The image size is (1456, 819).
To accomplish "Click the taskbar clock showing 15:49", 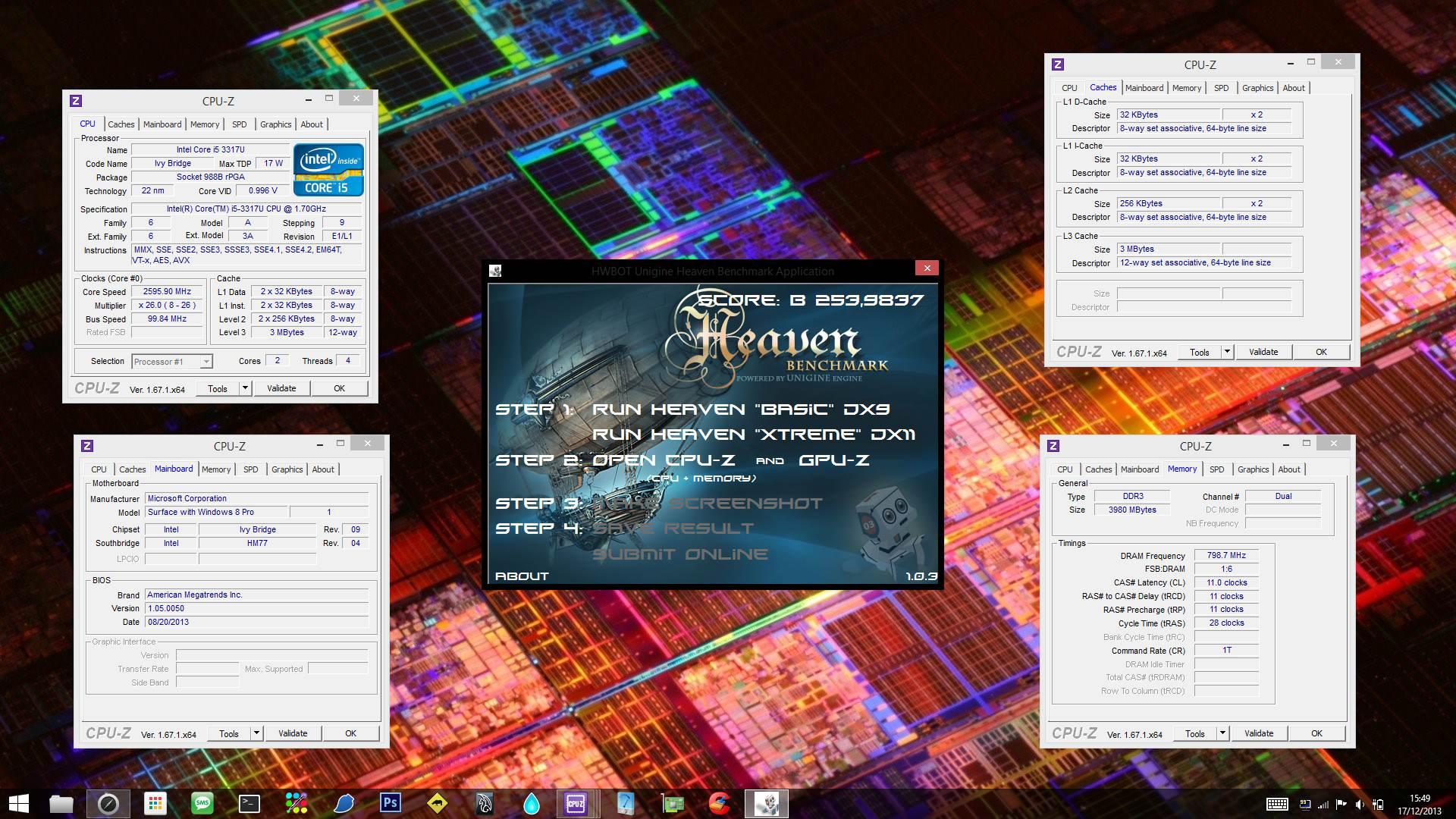I will point(1420,799).
